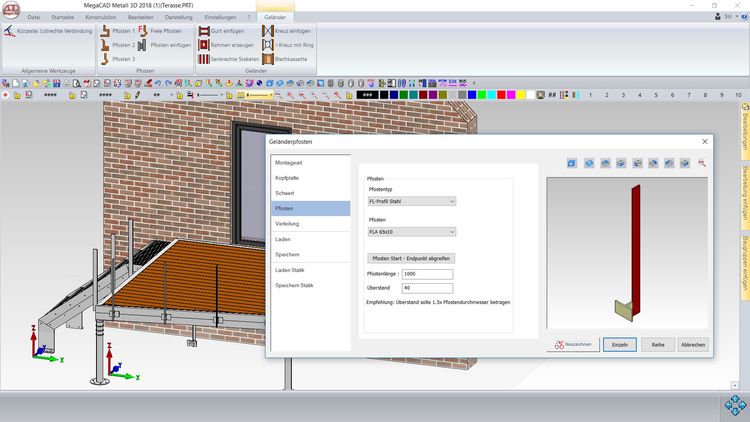Expand the FLA 65x10 Pfosten dropdown

(x=411, y=232)
